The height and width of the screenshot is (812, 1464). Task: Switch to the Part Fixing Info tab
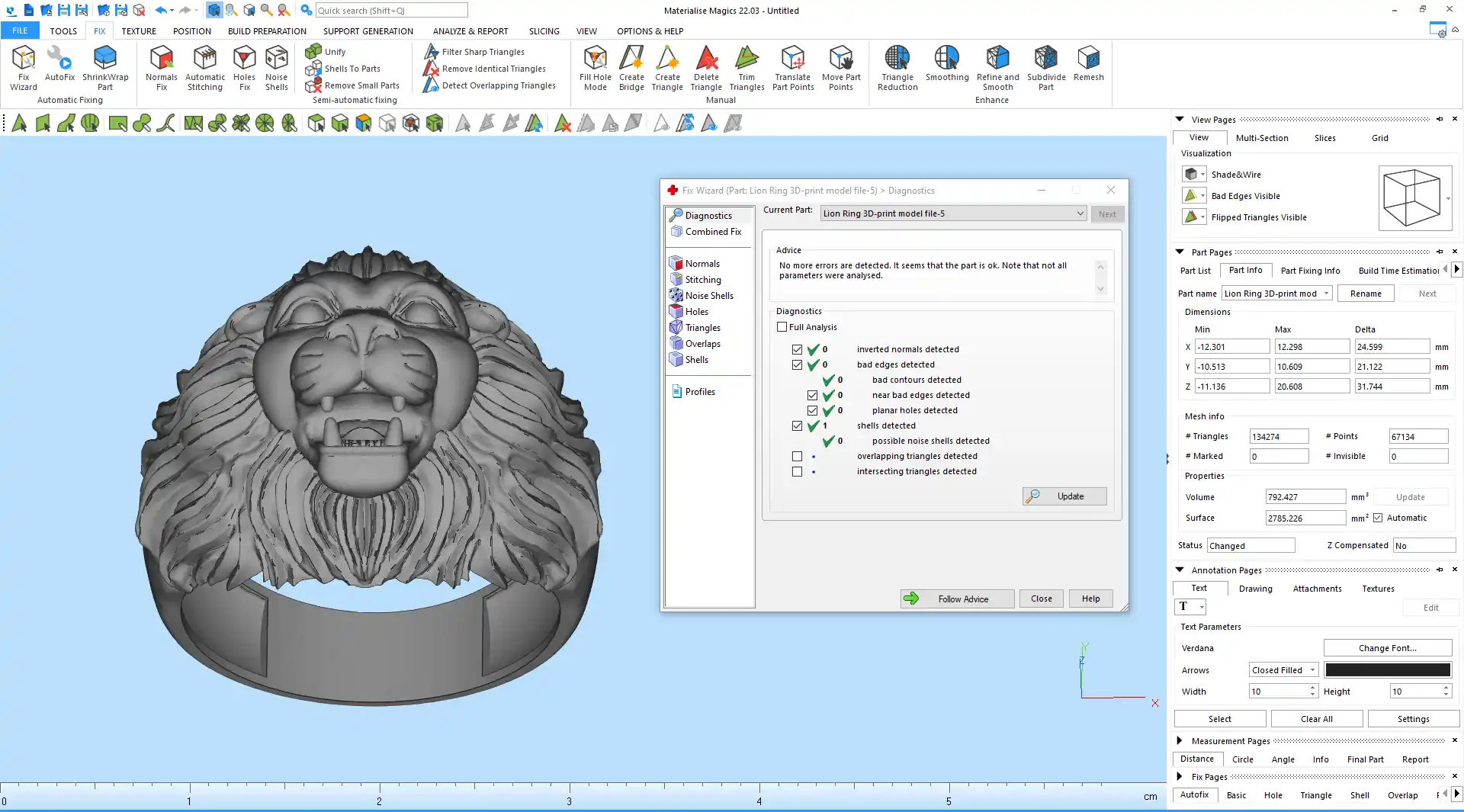point(1310,271)
